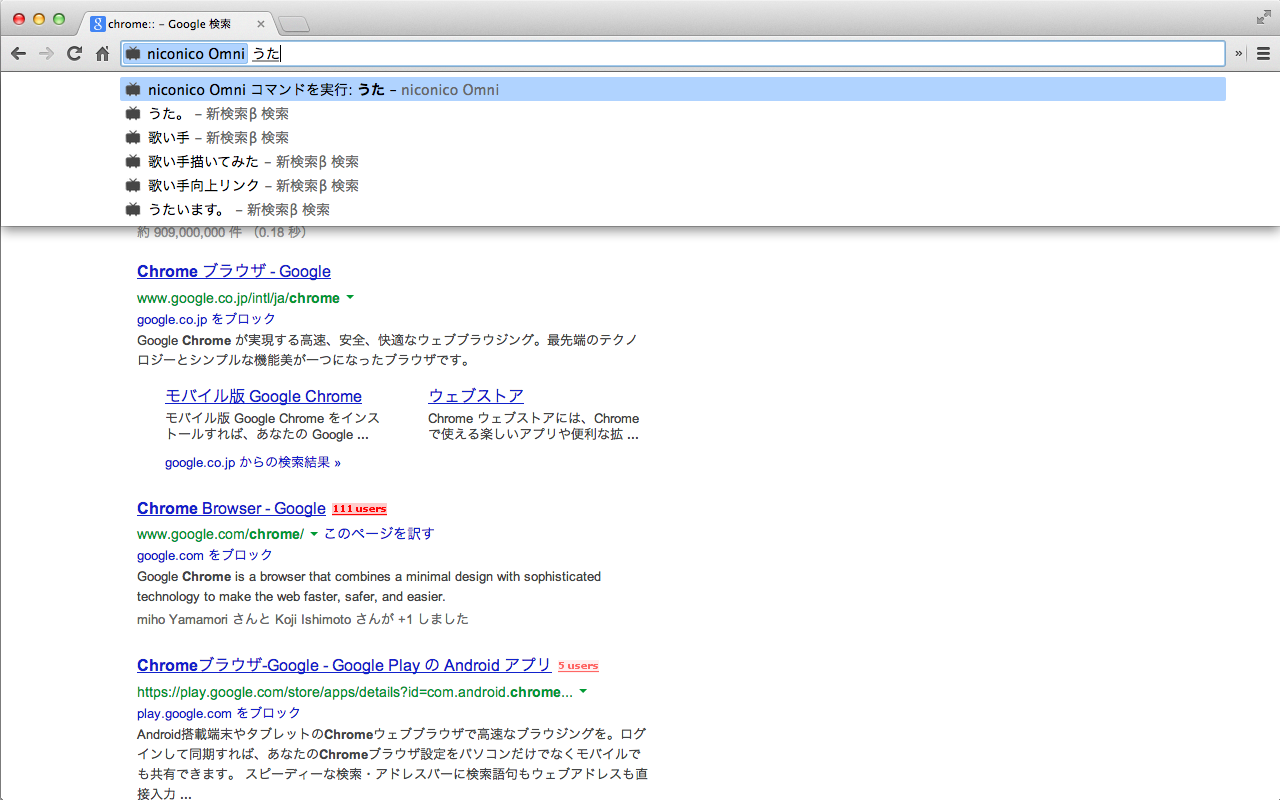Run niconico Omni command suggestion
The width and height of the screenshot is (1280, 800).
tap(673, 90)
